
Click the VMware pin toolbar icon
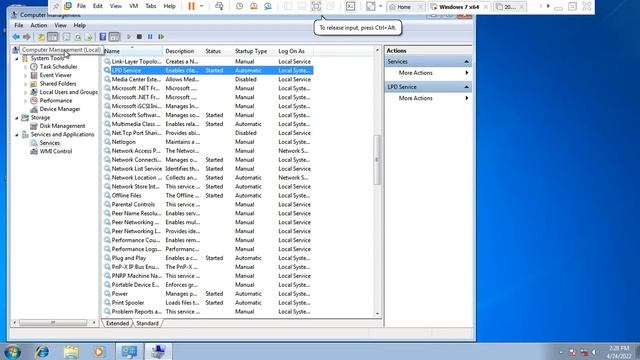point(56,6)
